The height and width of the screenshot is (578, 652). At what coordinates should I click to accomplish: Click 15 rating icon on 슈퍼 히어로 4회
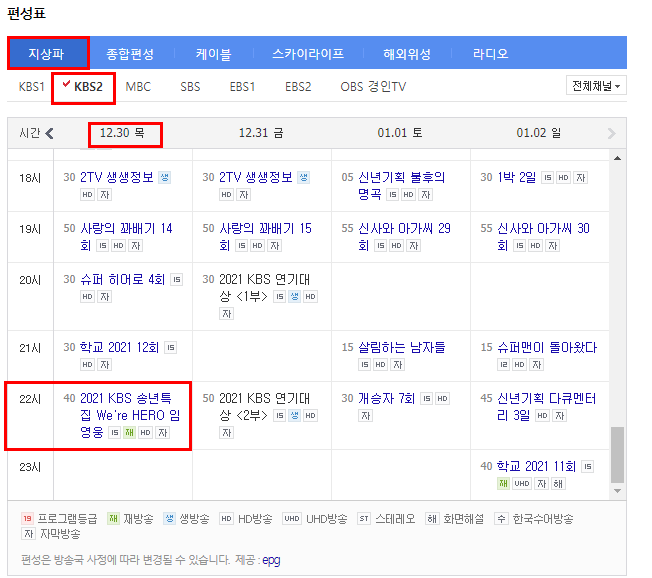(x=177, y=279)
